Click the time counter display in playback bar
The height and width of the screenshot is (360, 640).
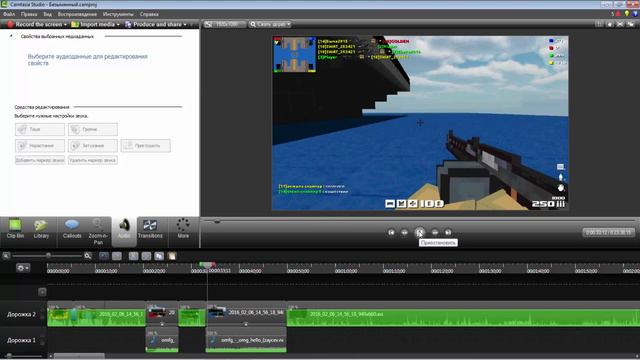pyautogui.click(x=608, y=232)
